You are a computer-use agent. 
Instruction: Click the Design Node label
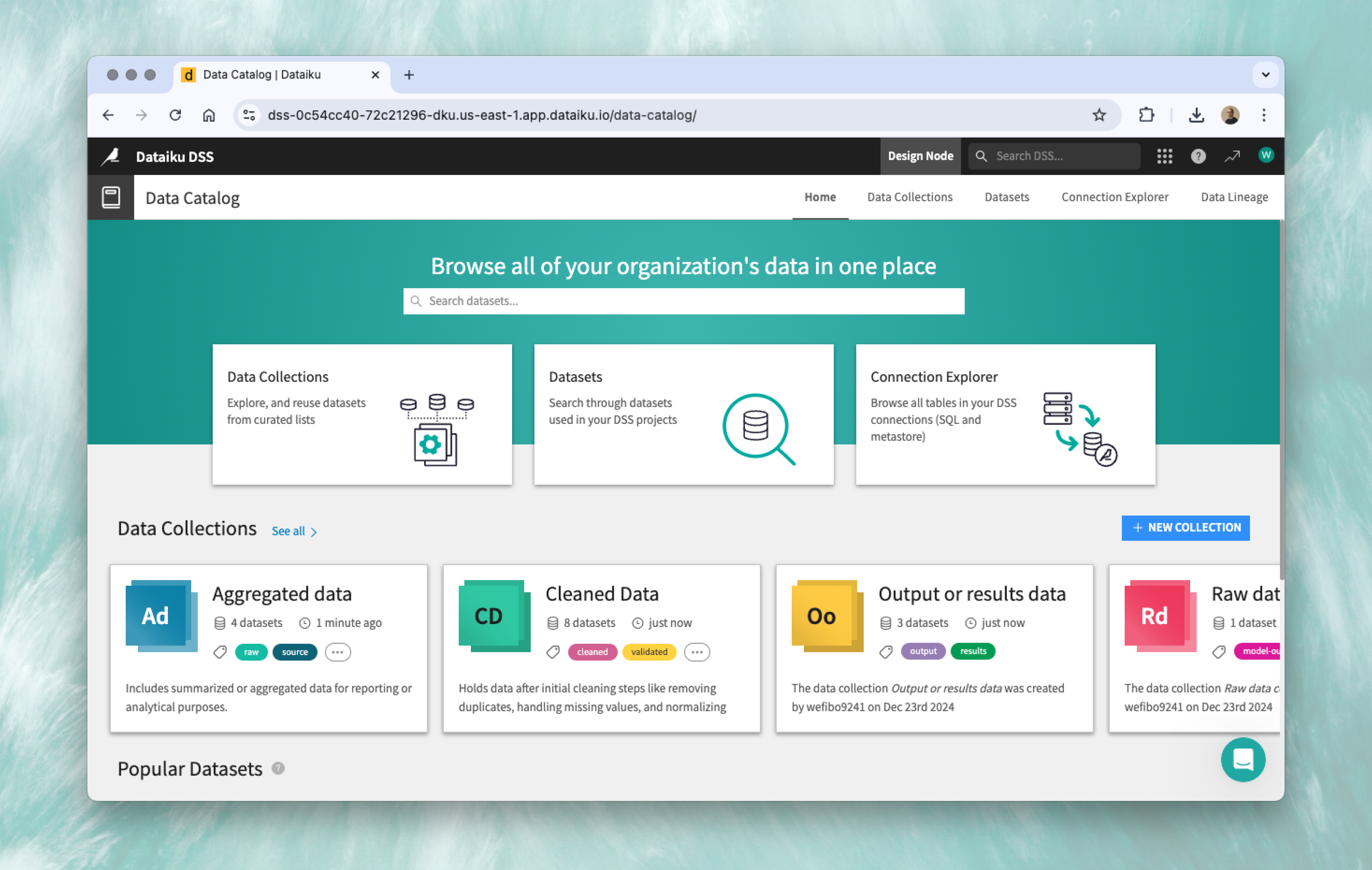point(920,156)
